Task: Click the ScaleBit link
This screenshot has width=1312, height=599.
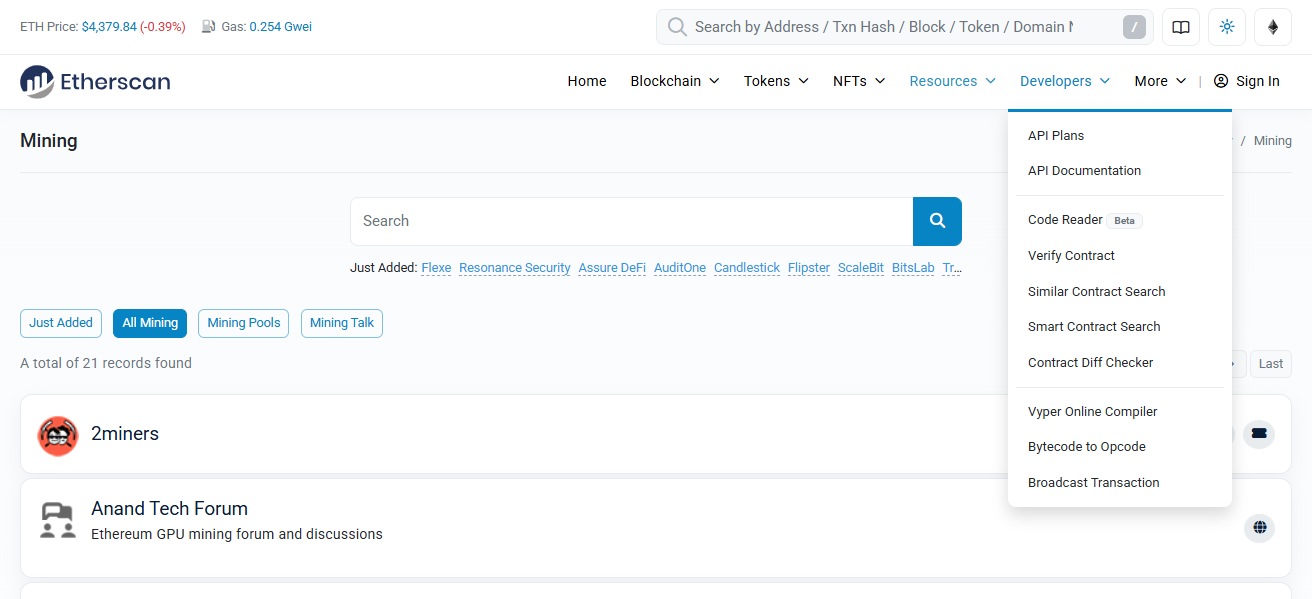Action: coord(861,268)
